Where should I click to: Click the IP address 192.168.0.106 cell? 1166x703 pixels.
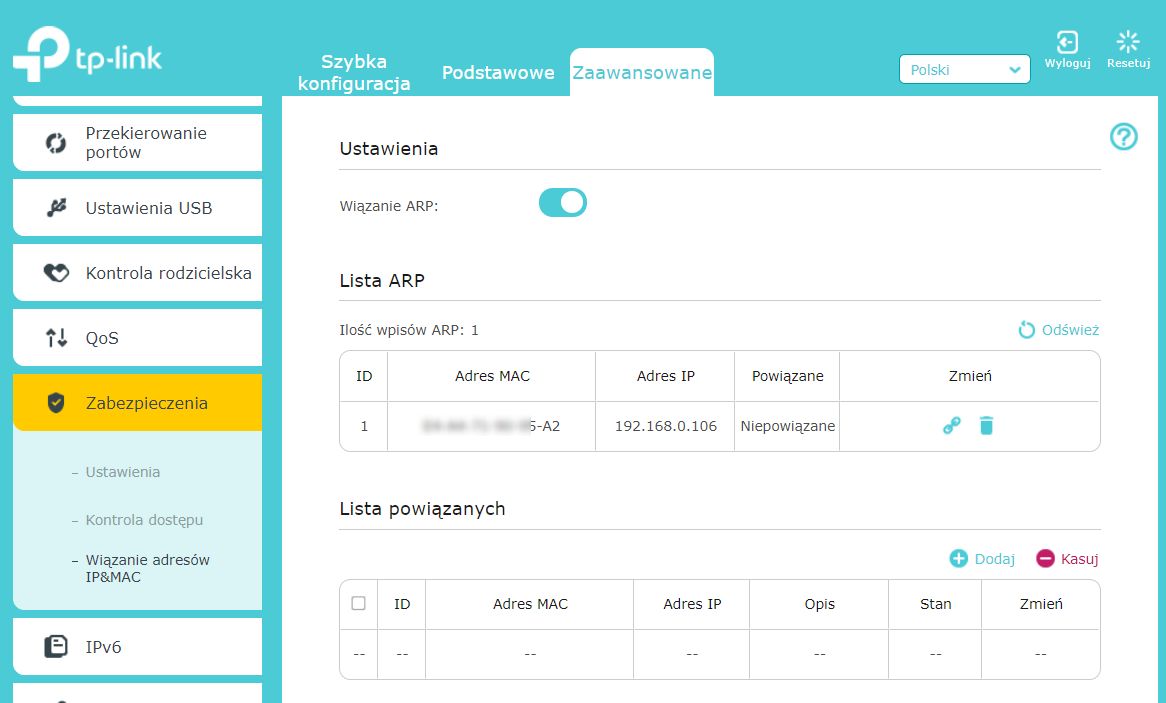tap(666, 426)
